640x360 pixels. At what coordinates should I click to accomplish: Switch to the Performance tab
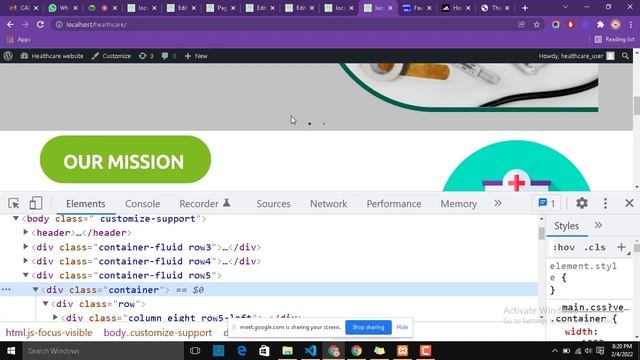[394, 204]
